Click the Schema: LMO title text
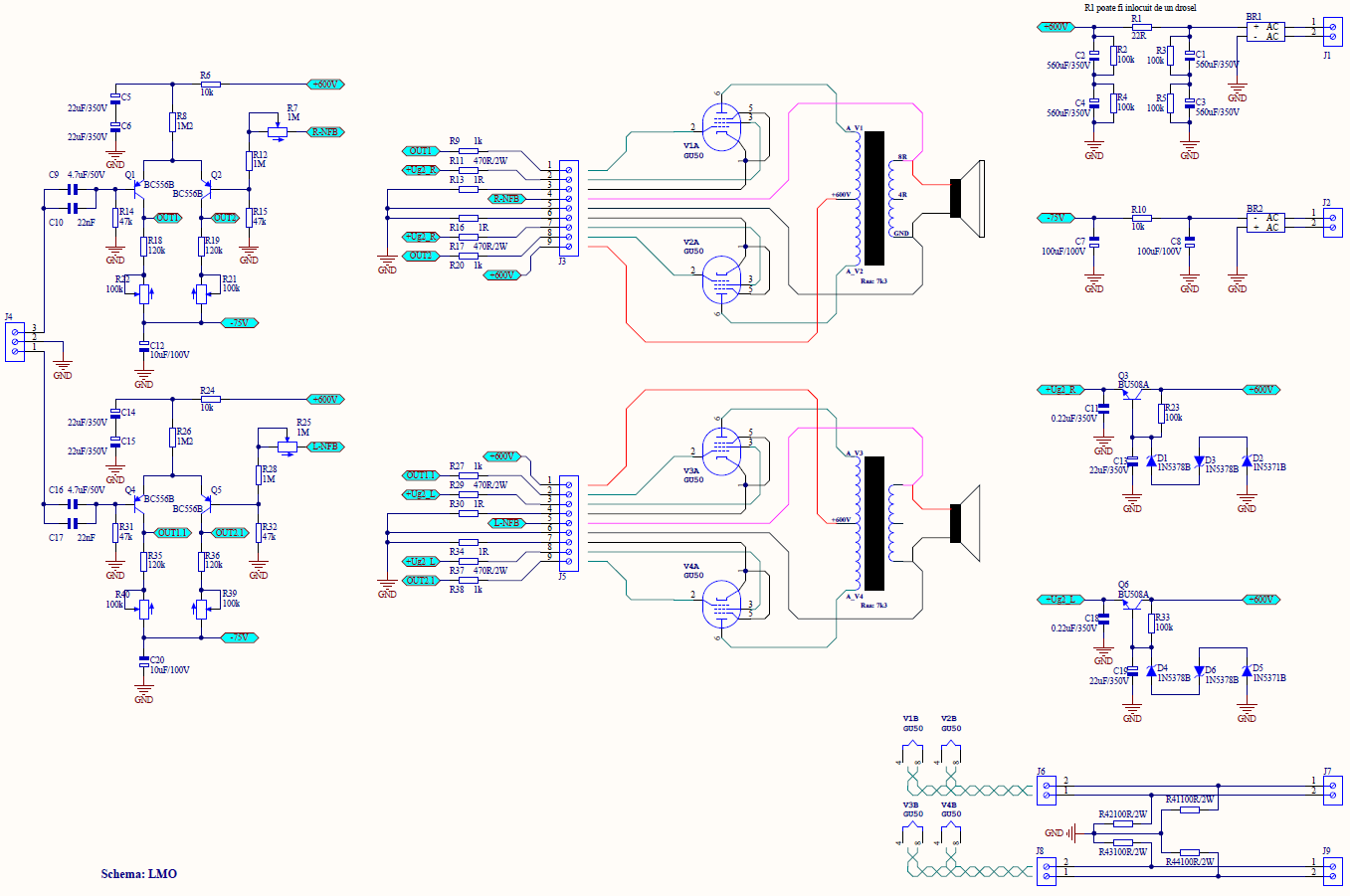1350x896 pixels. pos(139,874)
